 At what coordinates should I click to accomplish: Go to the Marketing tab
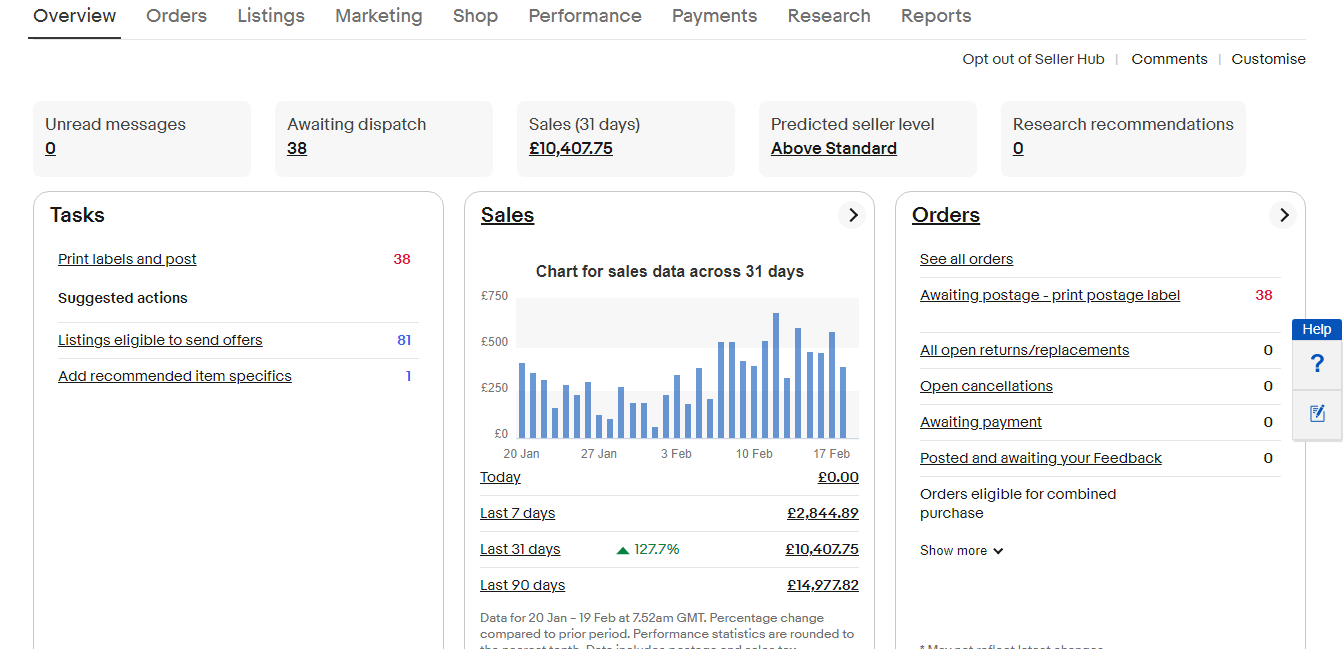pyautogui.click(x=378, y=16)
